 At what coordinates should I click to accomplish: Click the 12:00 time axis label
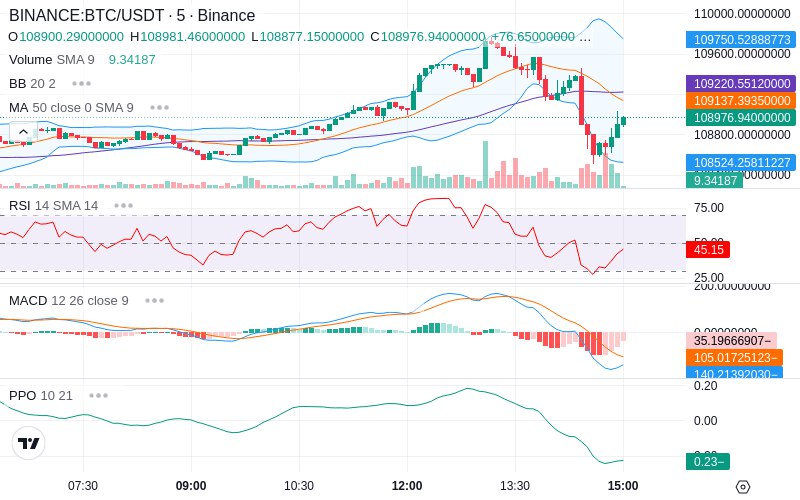[x=407, y=486]
